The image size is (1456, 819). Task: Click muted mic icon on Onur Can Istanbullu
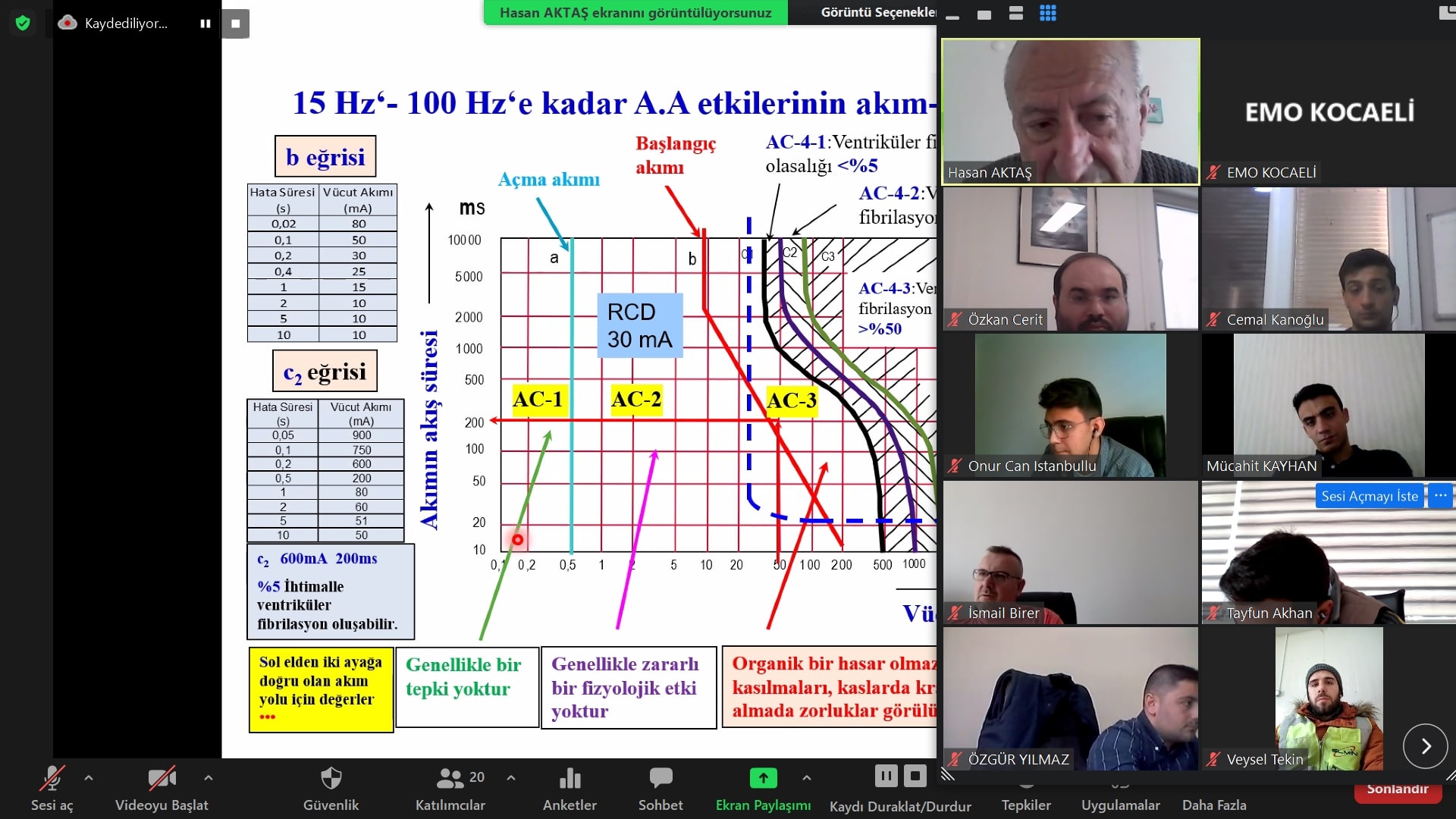[x=955, y=466]
